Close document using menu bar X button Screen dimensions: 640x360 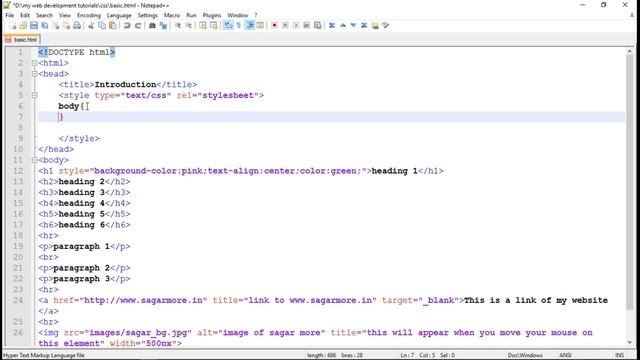click(x=632, y=15)
